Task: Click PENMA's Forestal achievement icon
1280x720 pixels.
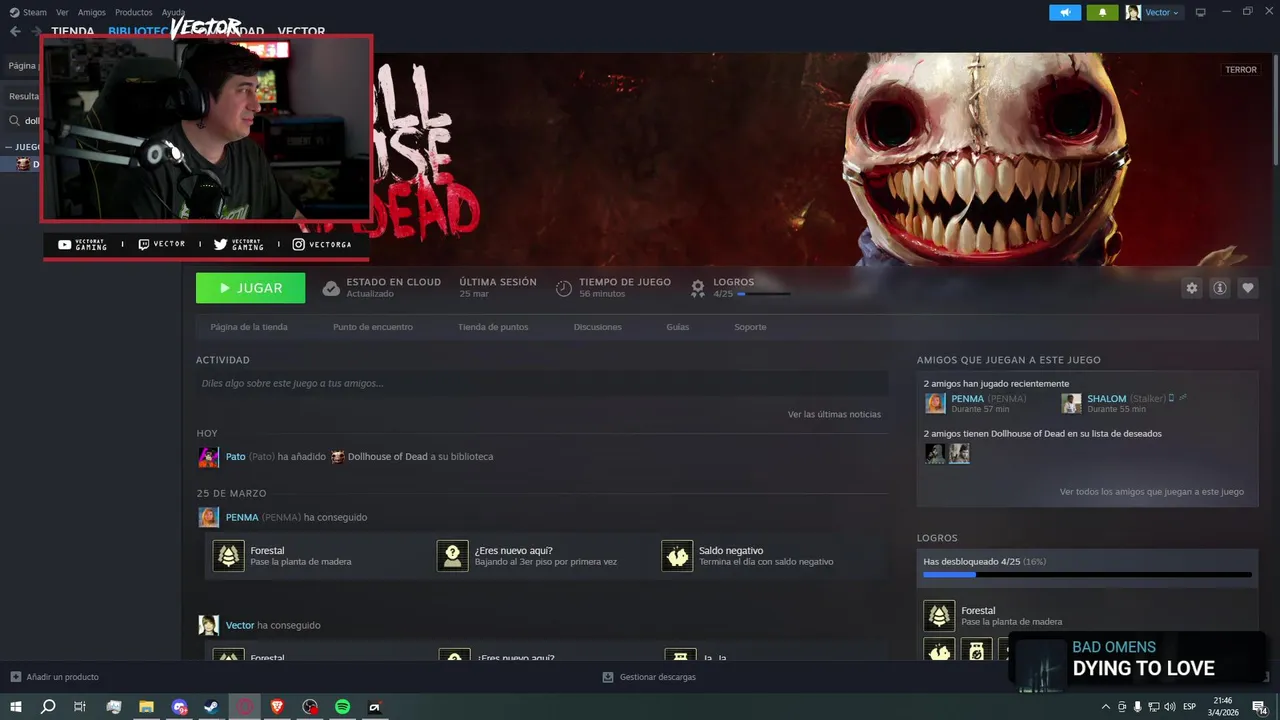Action: pos(229,556)
